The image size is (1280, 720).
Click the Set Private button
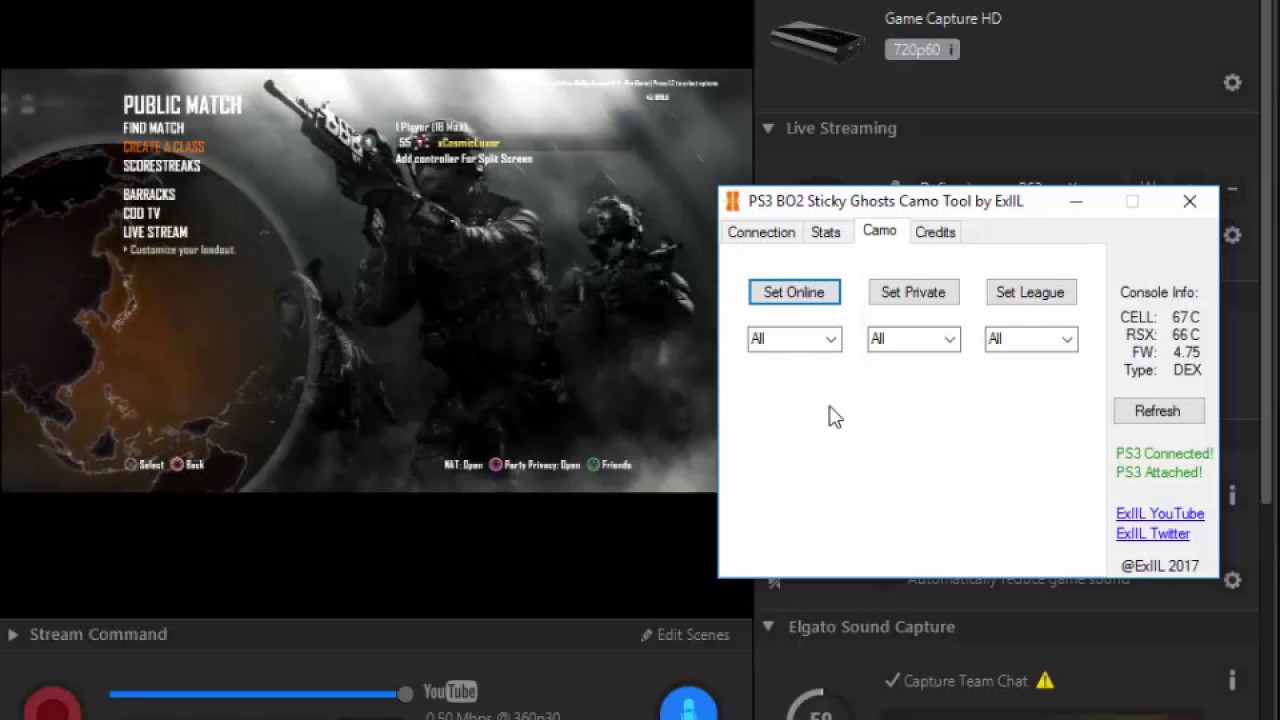click(913, 292)
